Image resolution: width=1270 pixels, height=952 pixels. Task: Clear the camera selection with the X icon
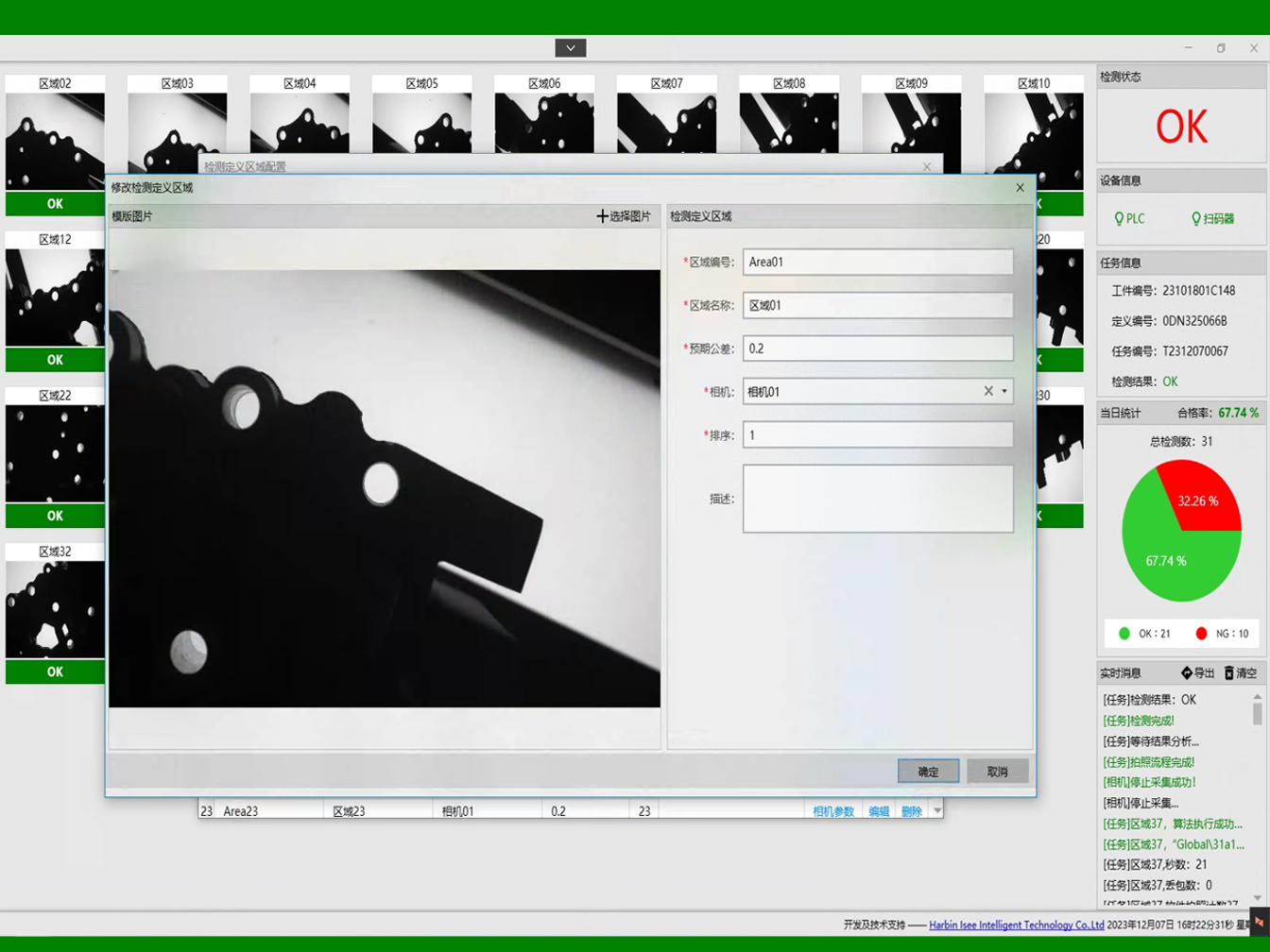(988, 391)
